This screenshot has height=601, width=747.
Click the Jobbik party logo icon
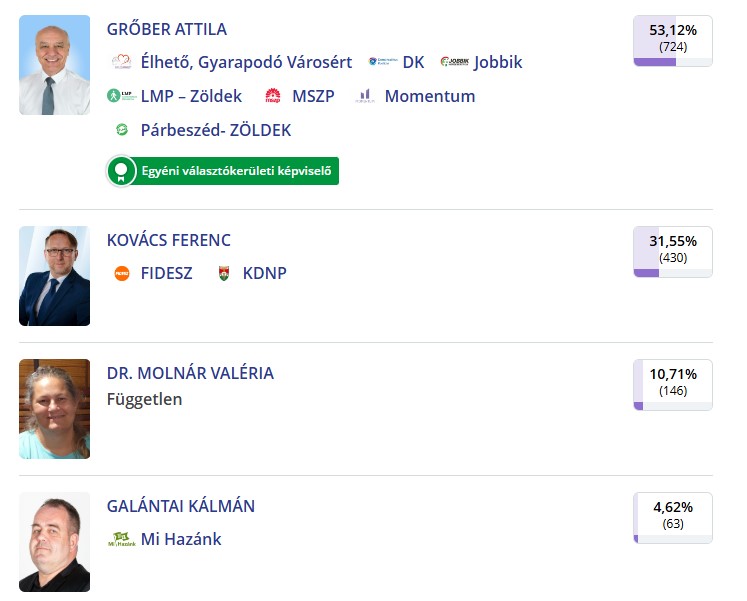(454, 62)
